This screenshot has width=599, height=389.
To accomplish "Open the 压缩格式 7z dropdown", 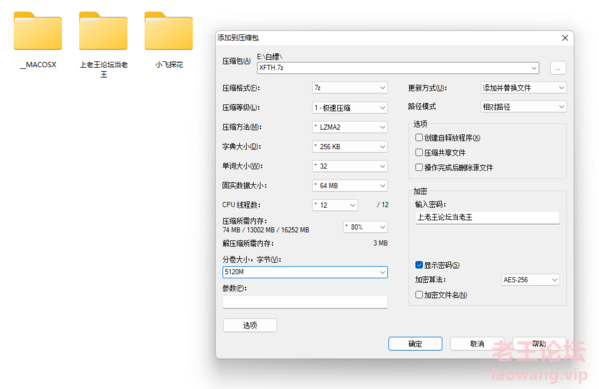I will coord(350,88).
